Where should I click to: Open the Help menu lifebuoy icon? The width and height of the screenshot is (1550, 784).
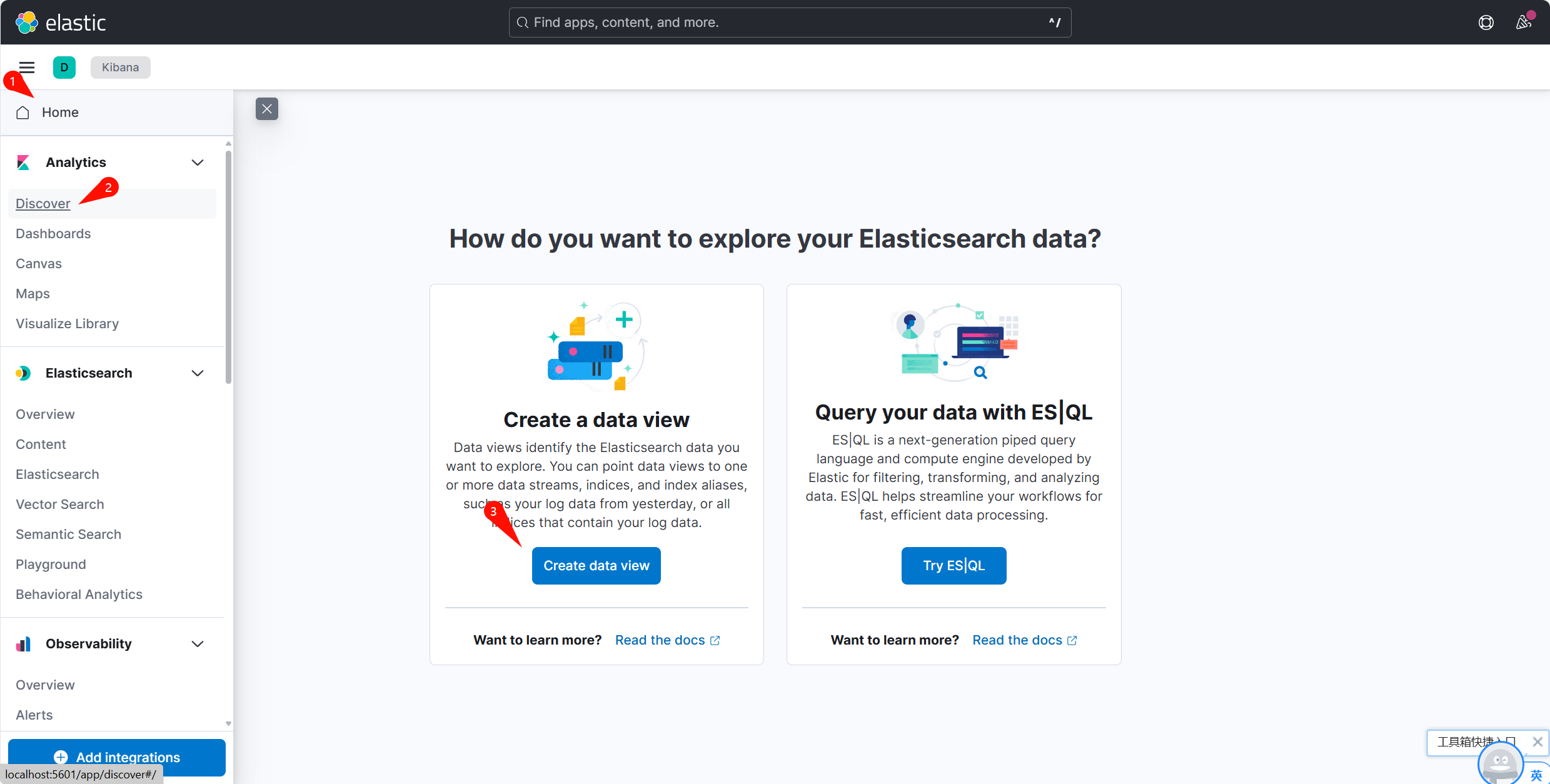[1486, 23]
